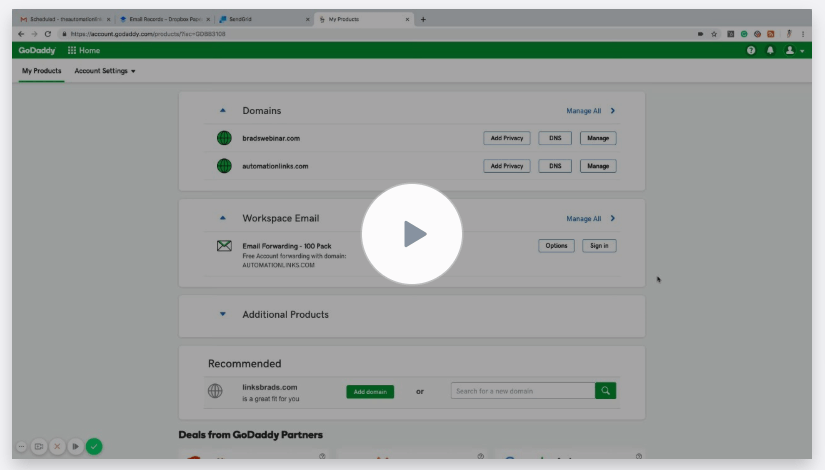Click the linksbrads.com recommended domain text
825x470 pixels.
(x=269, y=387)
